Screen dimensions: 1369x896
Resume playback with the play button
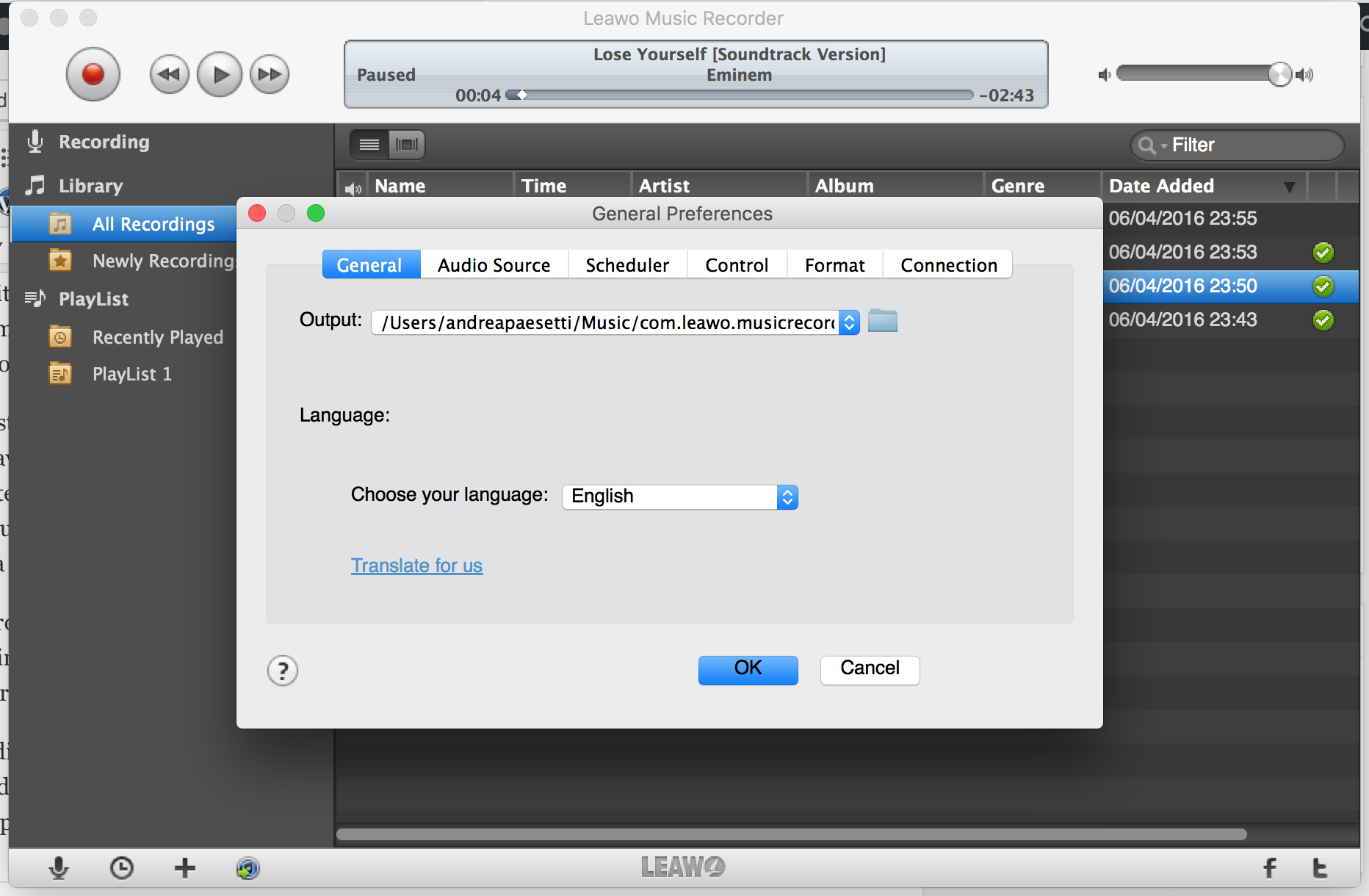pyautogui.click(x=220, y=74)
